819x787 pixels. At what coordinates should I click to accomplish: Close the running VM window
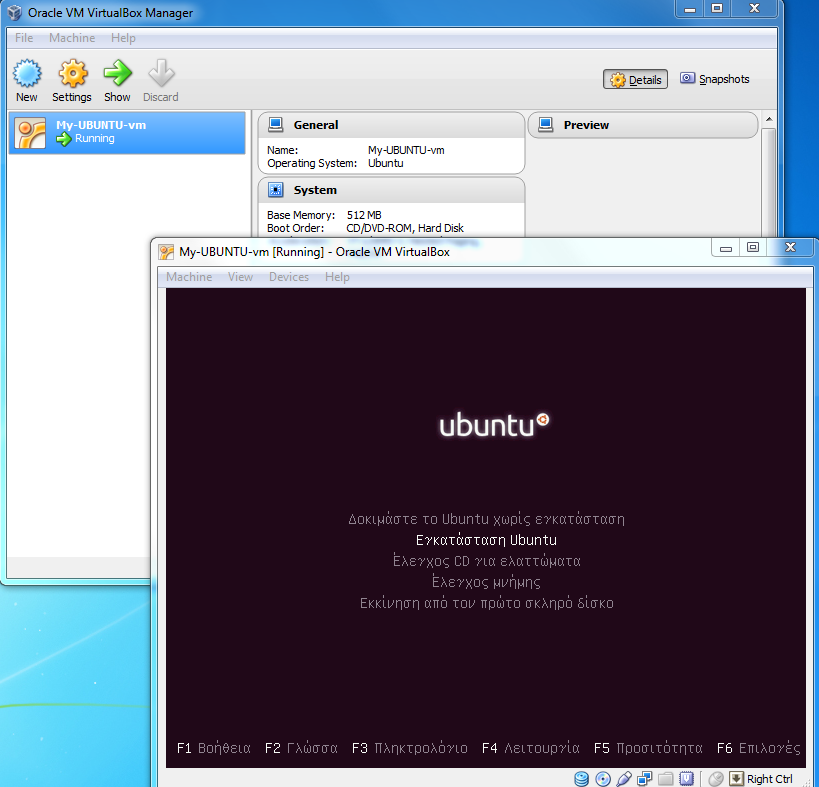pyautogui.click(x=790, y=248)
